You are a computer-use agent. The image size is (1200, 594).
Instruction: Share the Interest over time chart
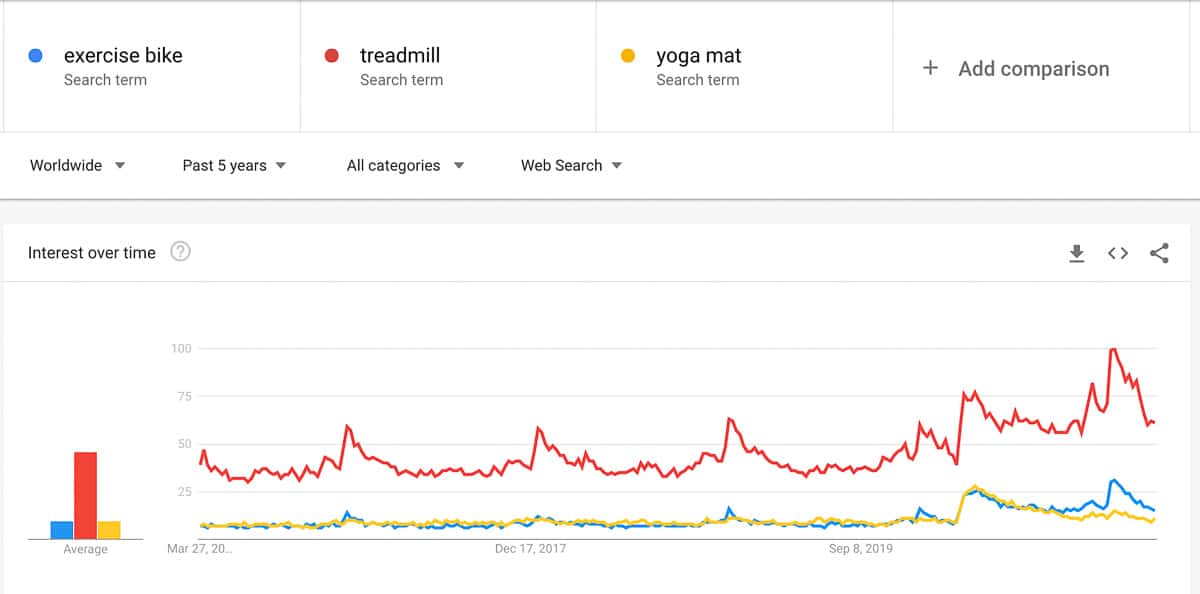point(1159,253)
